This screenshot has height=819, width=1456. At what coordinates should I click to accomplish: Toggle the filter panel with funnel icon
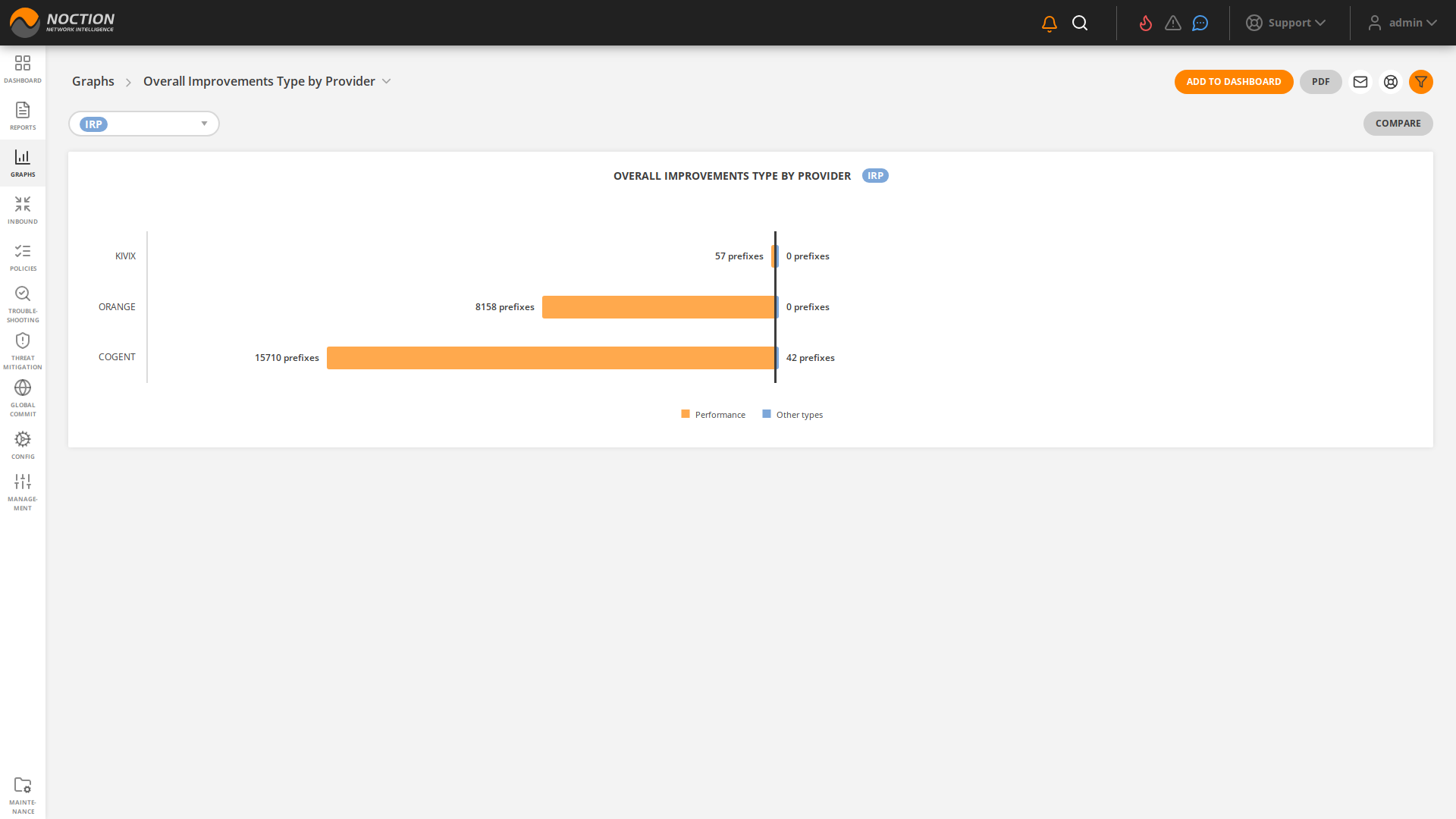[1421, 82]
